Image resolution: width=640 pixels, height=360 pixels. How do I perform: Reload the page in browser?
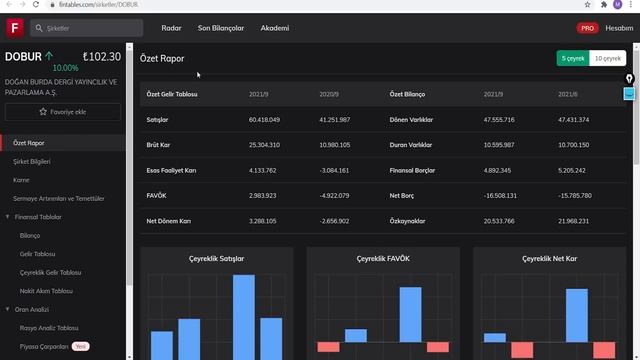click(x=36, y=4)
